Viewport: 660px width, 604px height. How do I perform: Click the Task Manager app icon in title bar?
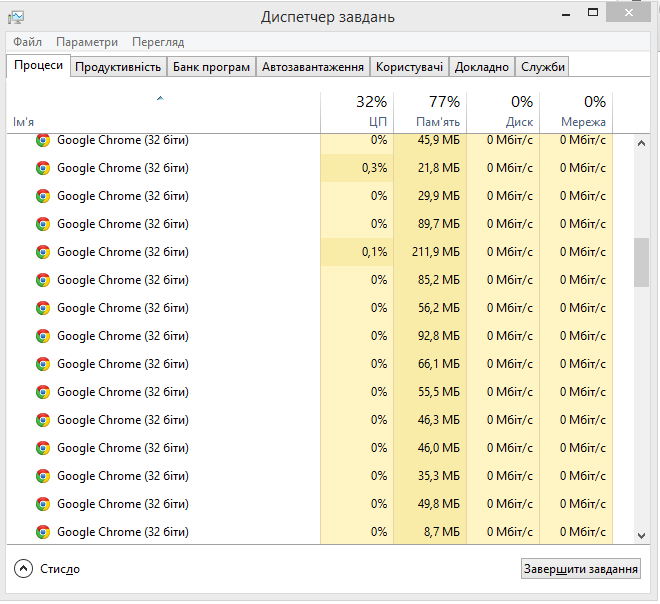point(16,17)
